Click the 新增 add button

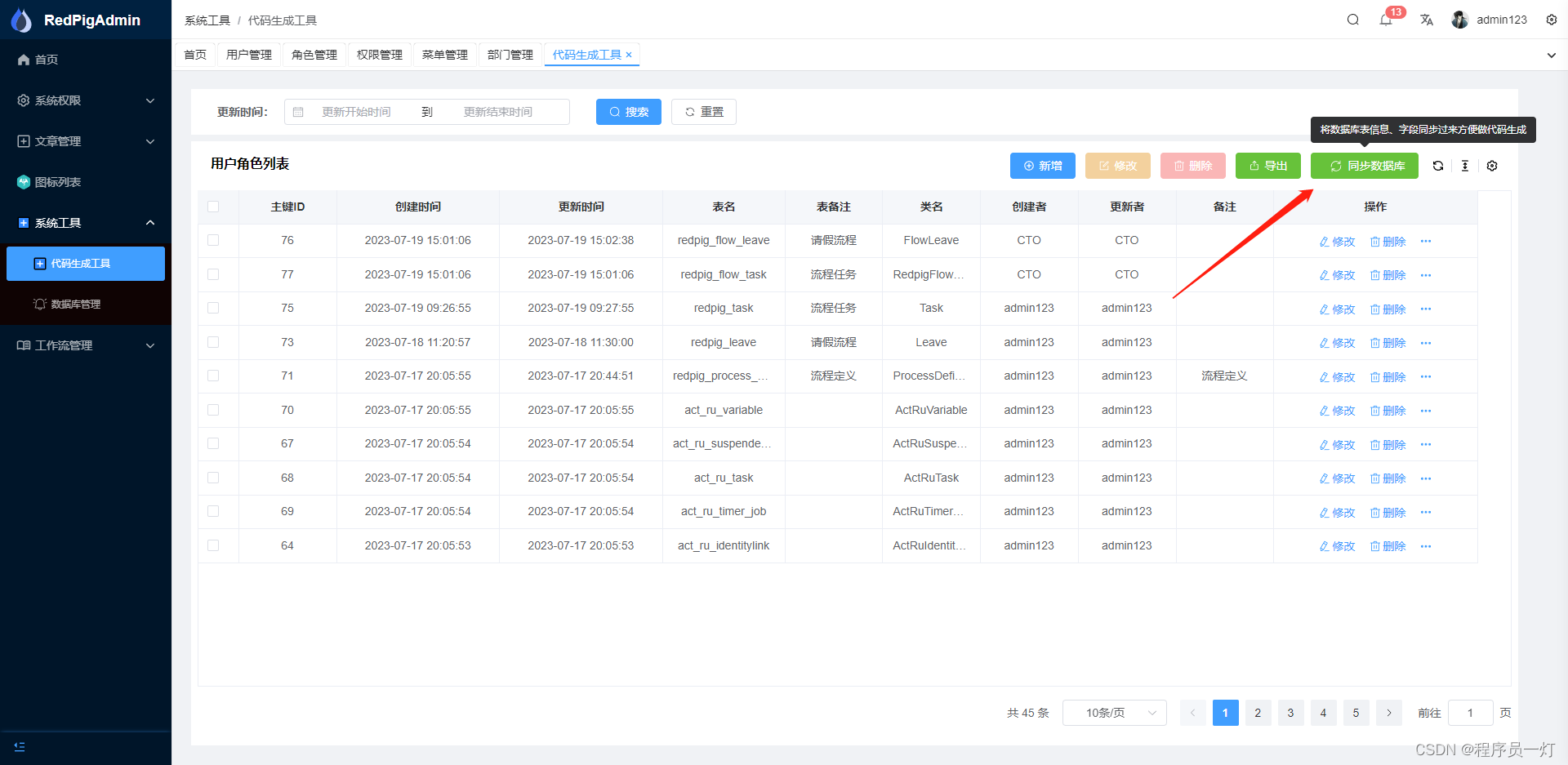(x=1043, y=166)
